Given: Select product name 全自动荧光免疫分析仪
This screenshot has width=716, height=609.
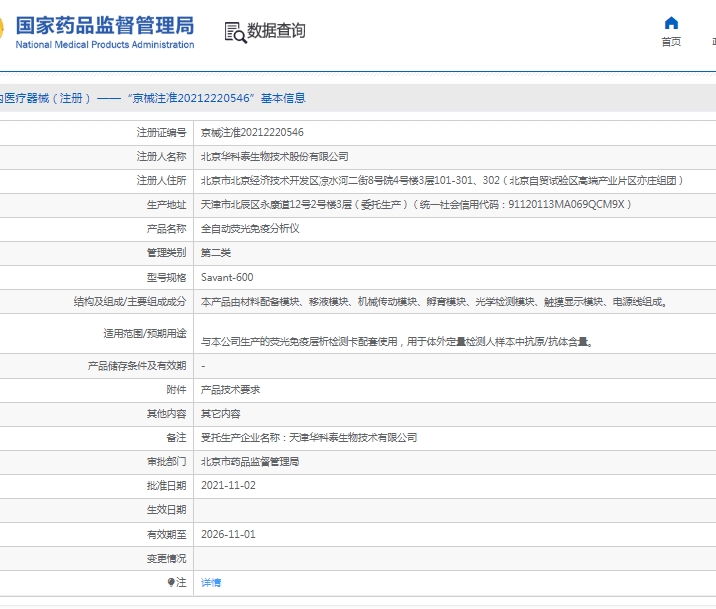Looking at the screenshot, I should click(x=250, y=229).
